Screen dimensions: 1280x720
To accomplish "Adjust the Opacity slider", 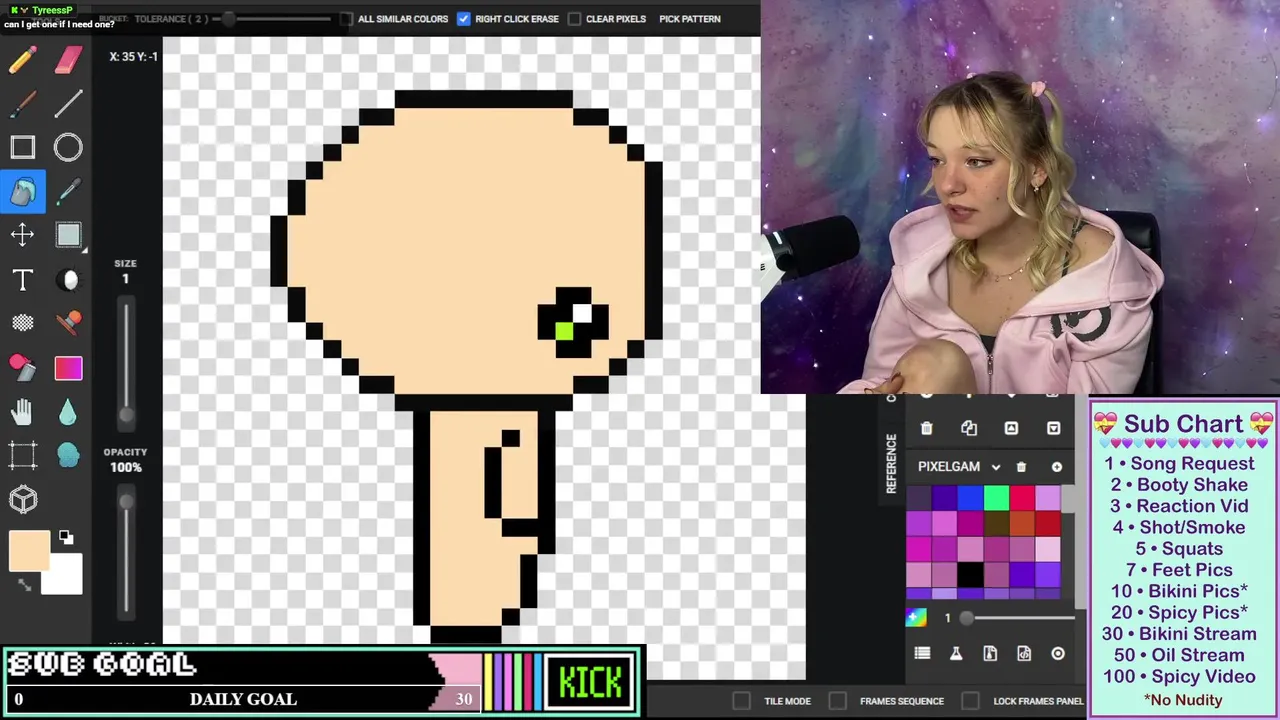I will [126, 550].
